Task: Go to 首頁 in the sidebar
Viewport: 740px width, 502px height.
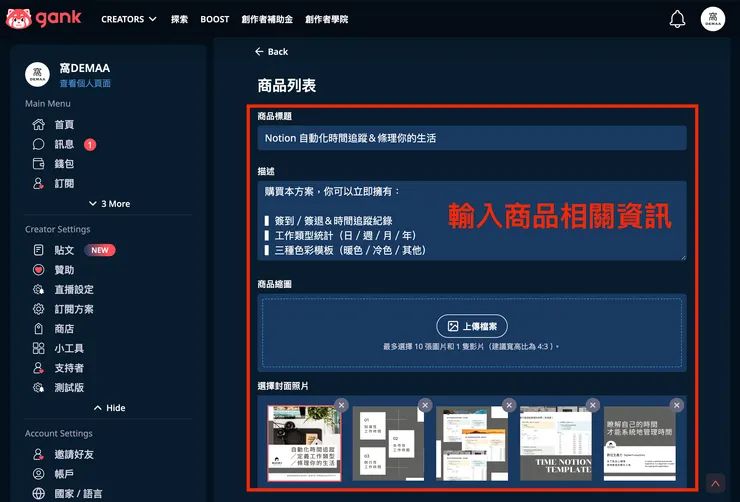Action: click(x=64, y=125)
